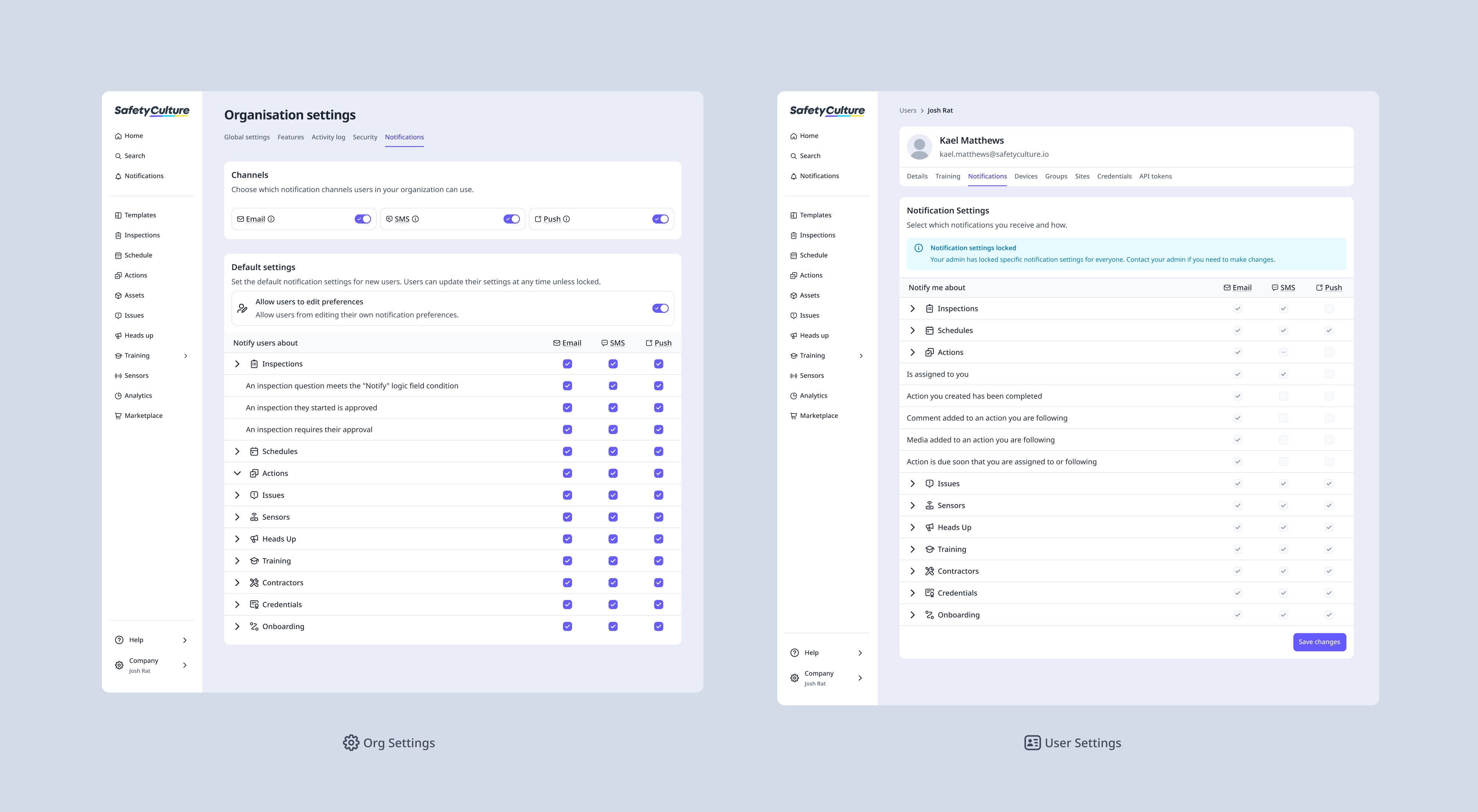Click the Sensors icon in Org Settings sidebar
The width and height of the screenshot is (1478, 812).
point(118,376)
